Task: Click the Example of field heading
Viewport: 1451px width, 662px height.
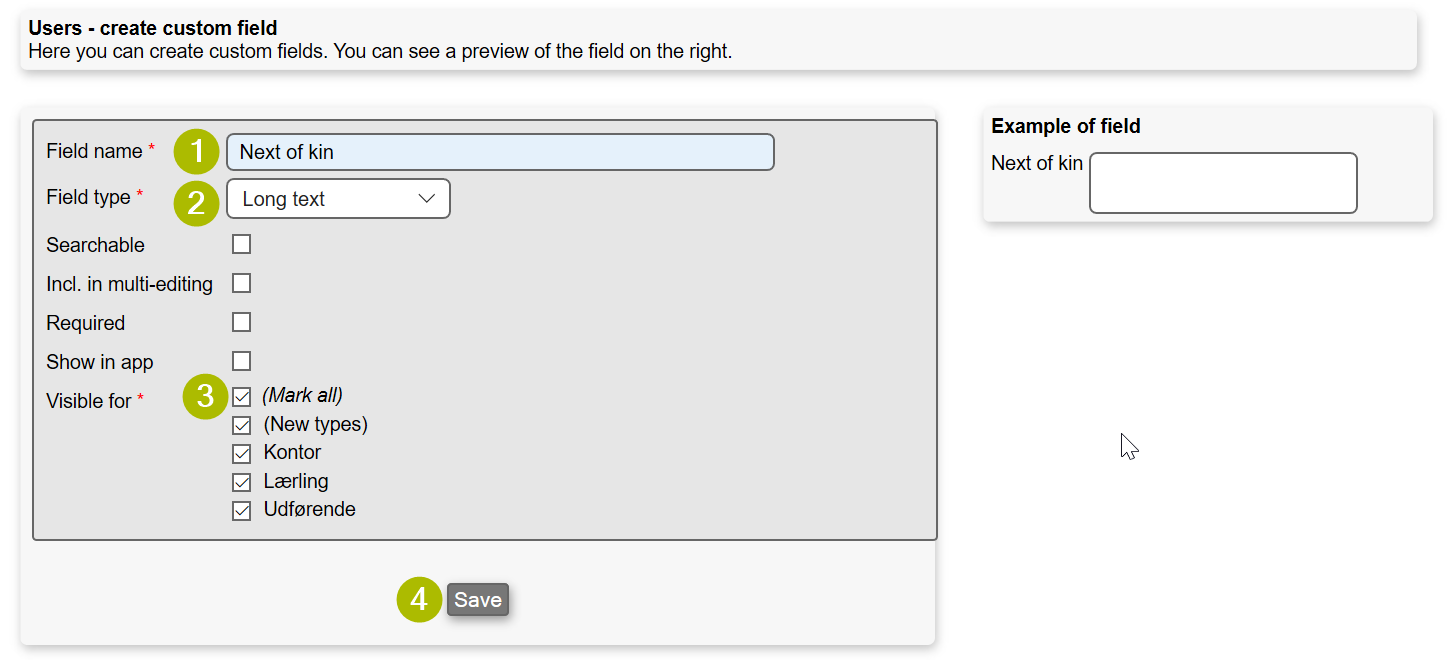Action: [1066, 127]
